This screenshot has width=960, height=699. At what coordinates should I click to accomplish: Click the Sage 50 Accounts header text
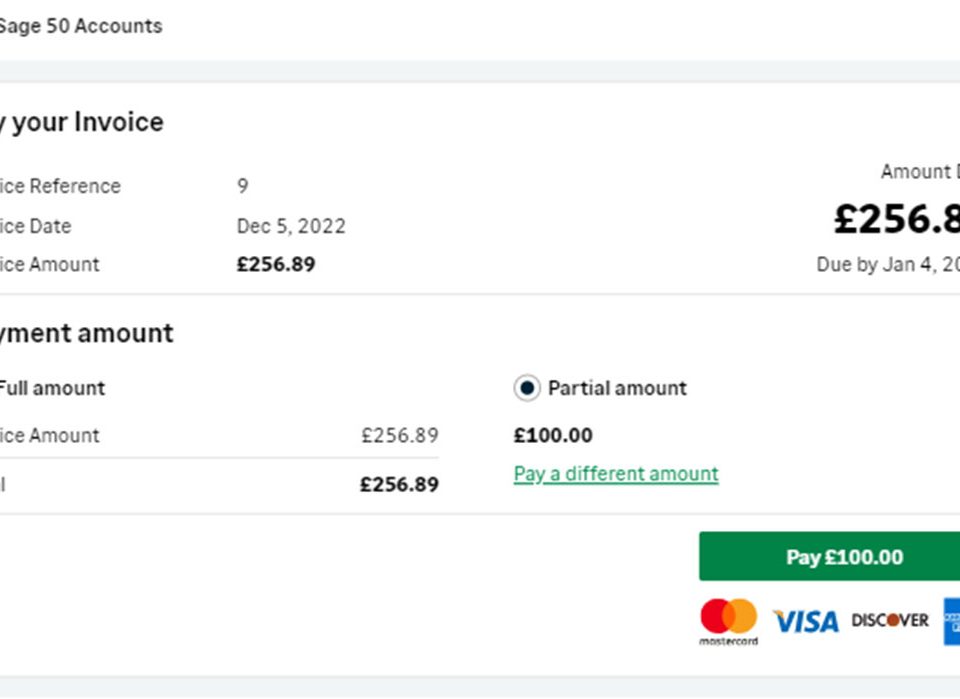81,26
